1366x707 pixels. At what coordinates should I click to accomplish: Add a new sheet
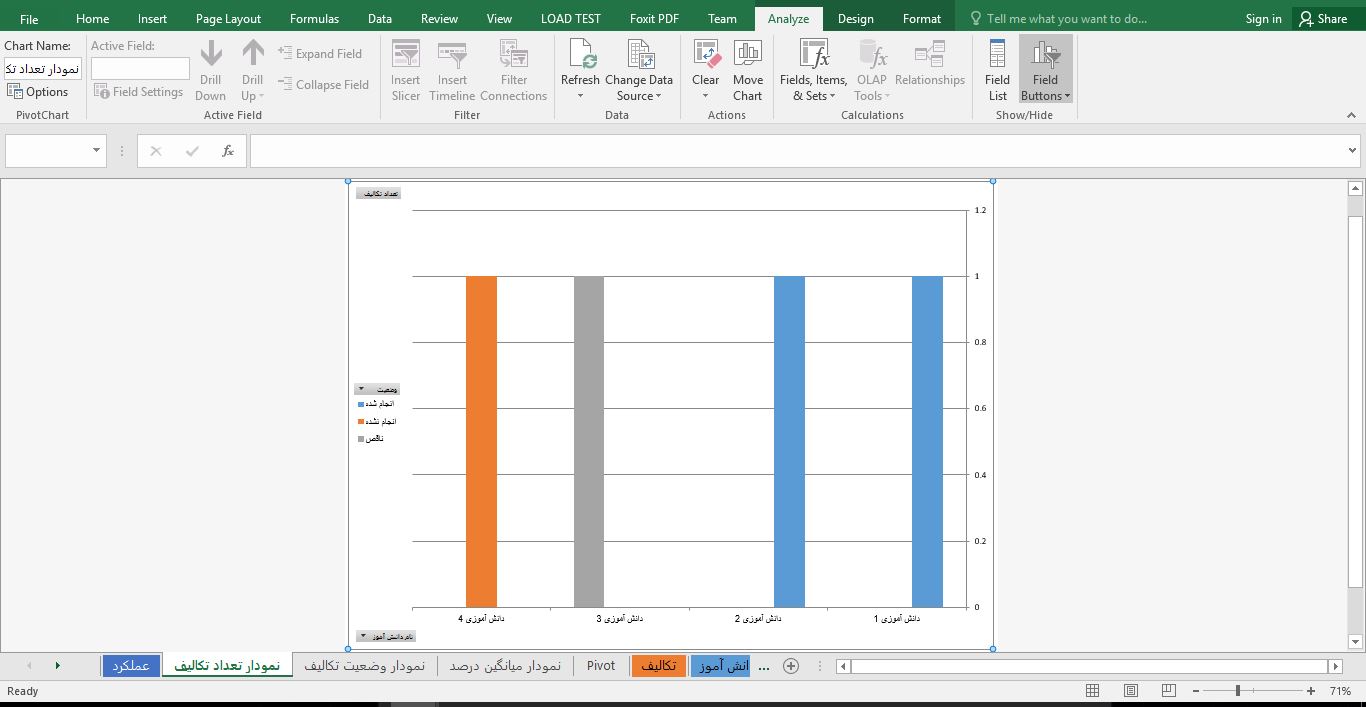791,665
